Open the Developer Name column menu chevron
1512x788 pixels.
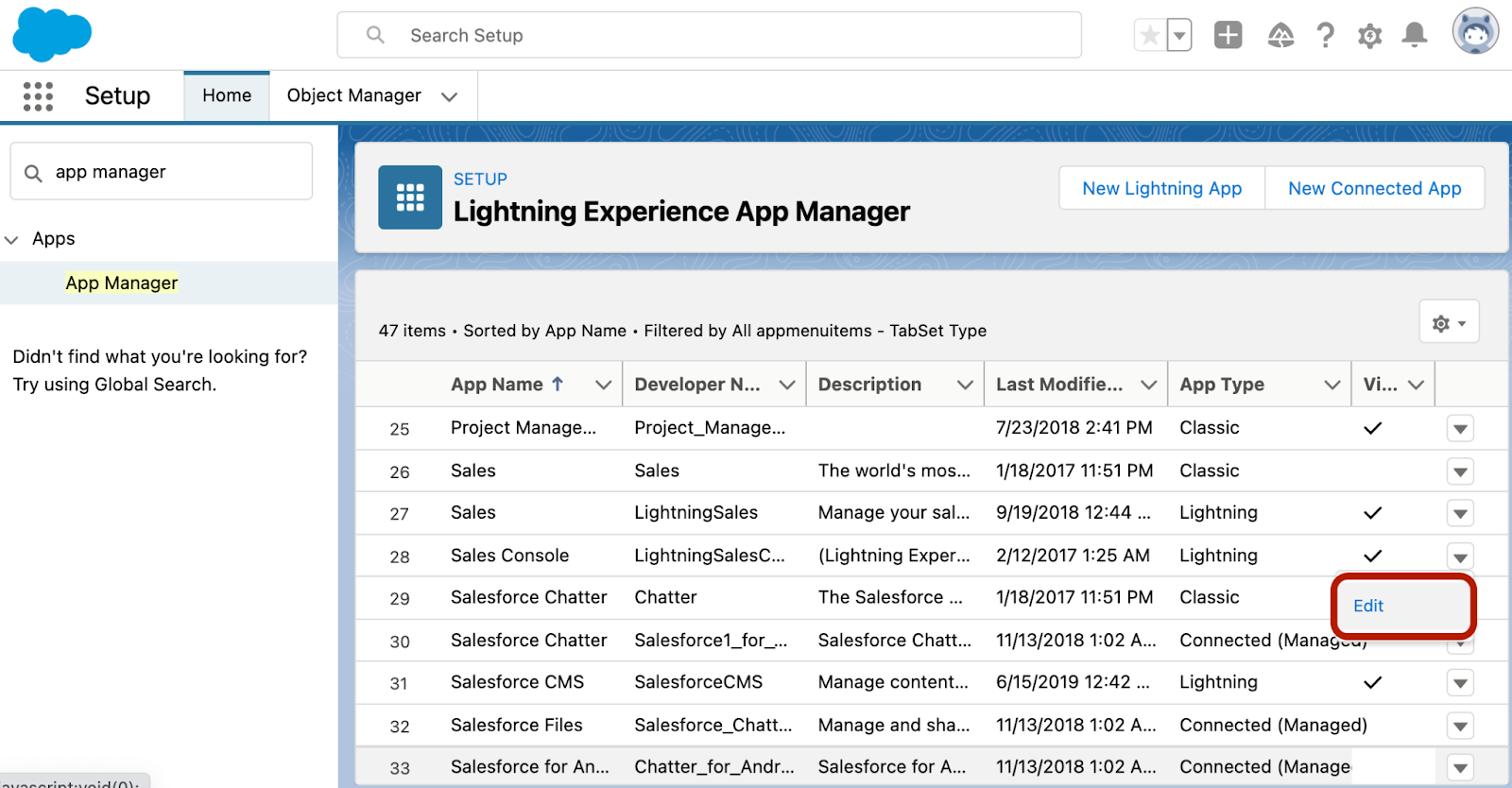click(786, 385)
